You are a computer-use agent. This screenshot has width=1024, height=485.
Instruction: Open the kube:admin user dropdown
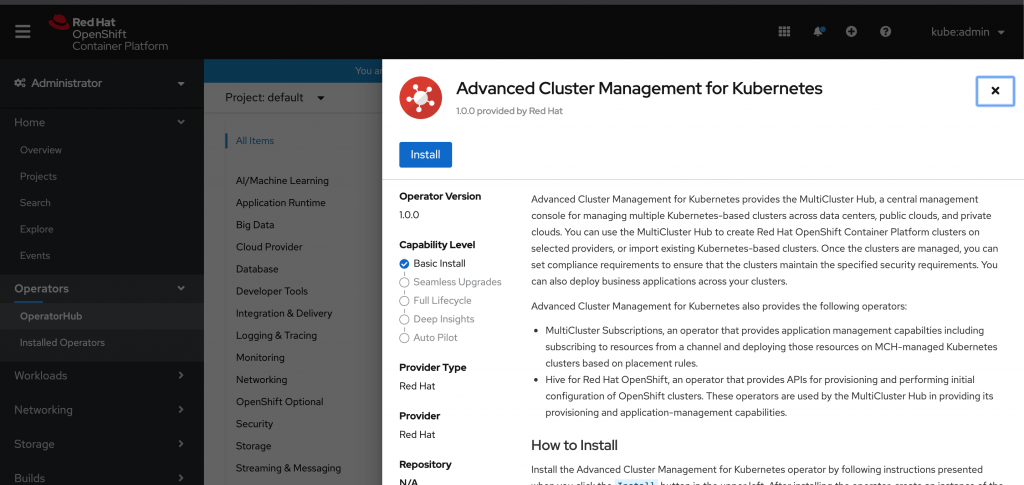click(x=967, y=31)
